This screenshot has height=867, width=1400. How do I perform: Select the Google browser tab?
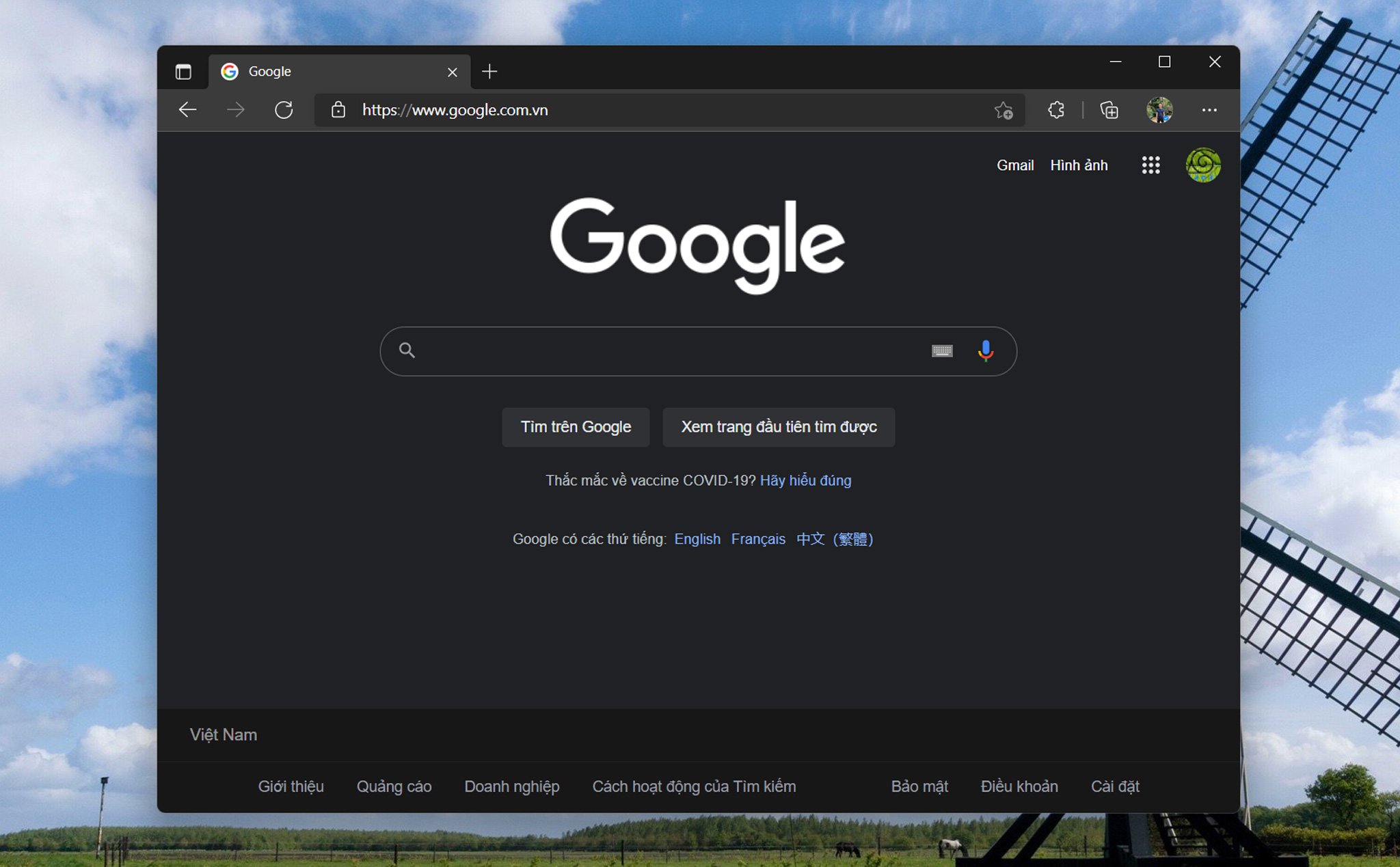(x=339, y=72)
